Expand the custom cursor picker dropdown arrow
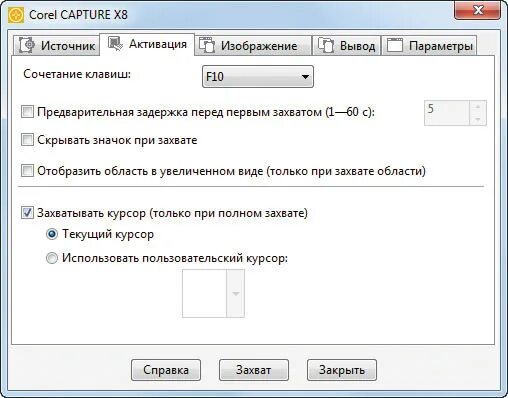Screen dimensions: 508x398 click(x=236, y=294)
